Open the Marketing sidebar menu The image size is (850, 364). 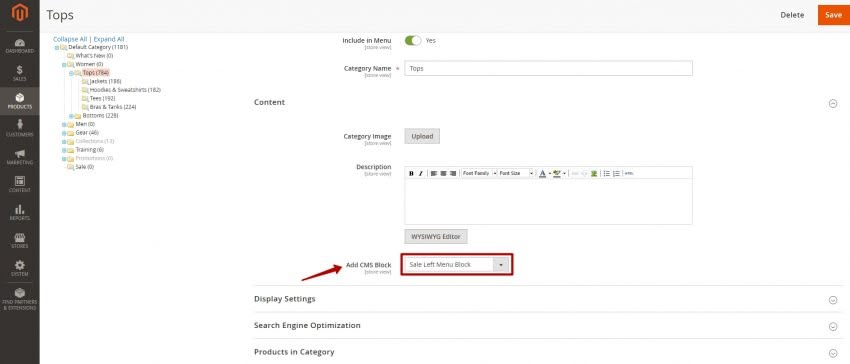click(20, 157)
